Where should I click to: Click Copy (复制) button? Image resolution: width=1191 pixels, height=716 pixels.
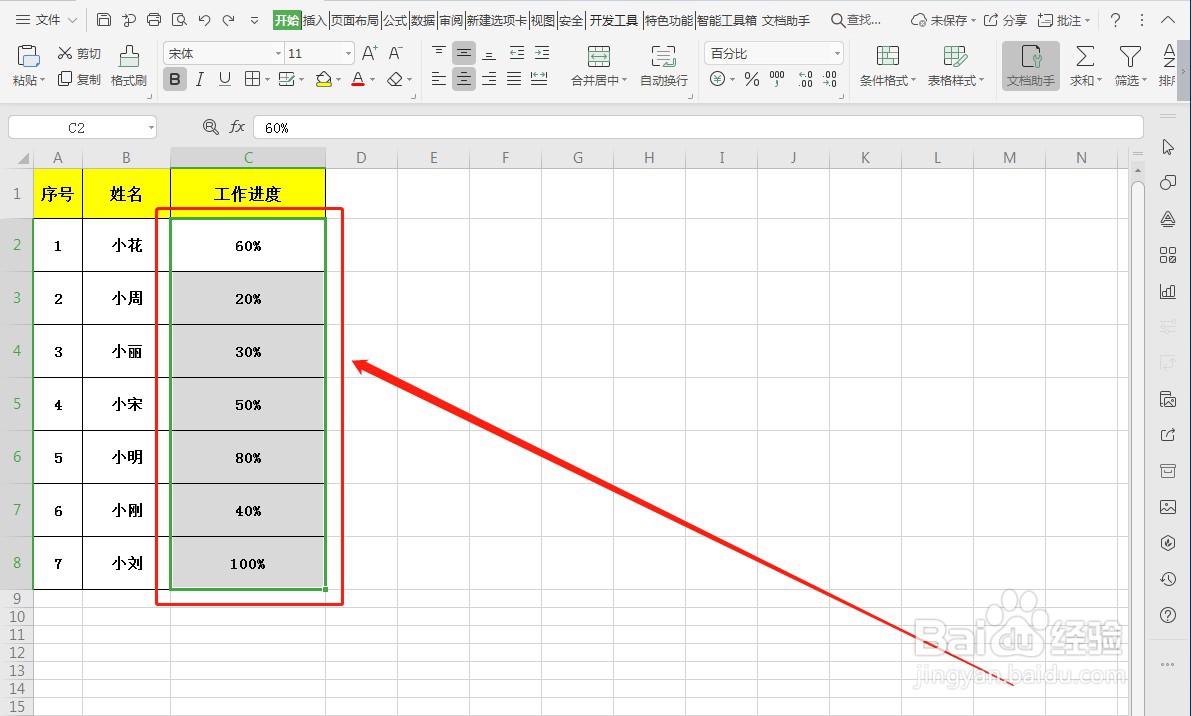coord(79,79)
